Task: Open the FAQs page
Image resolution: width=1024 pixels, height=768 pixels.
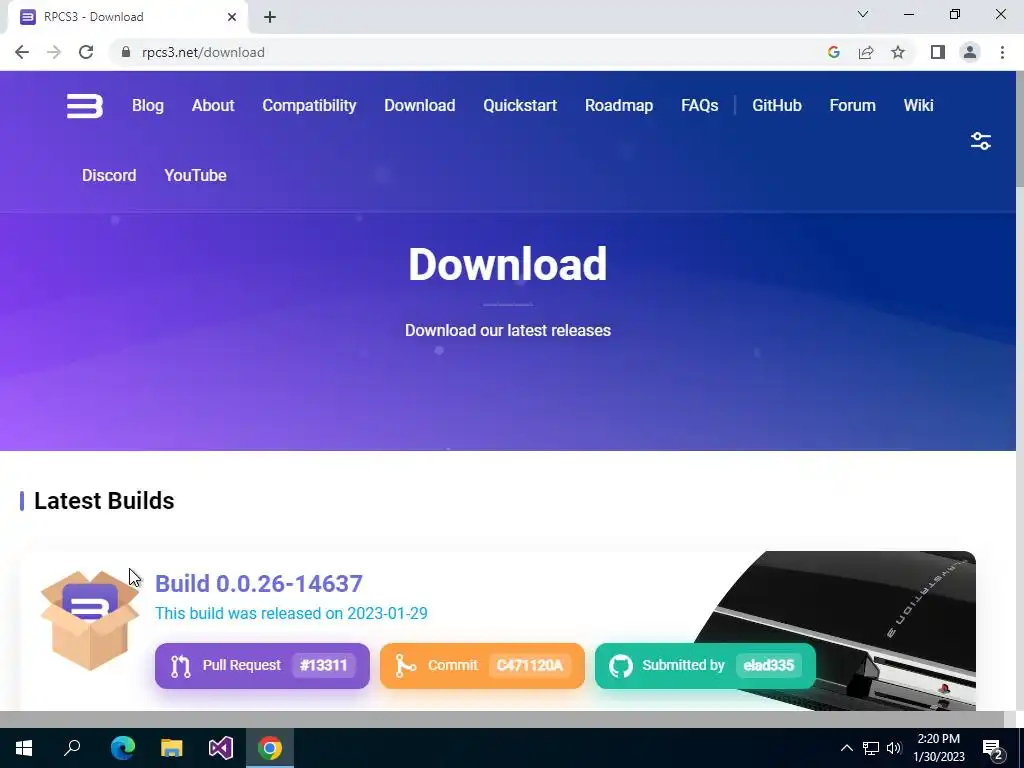Action: pos(699,106)
